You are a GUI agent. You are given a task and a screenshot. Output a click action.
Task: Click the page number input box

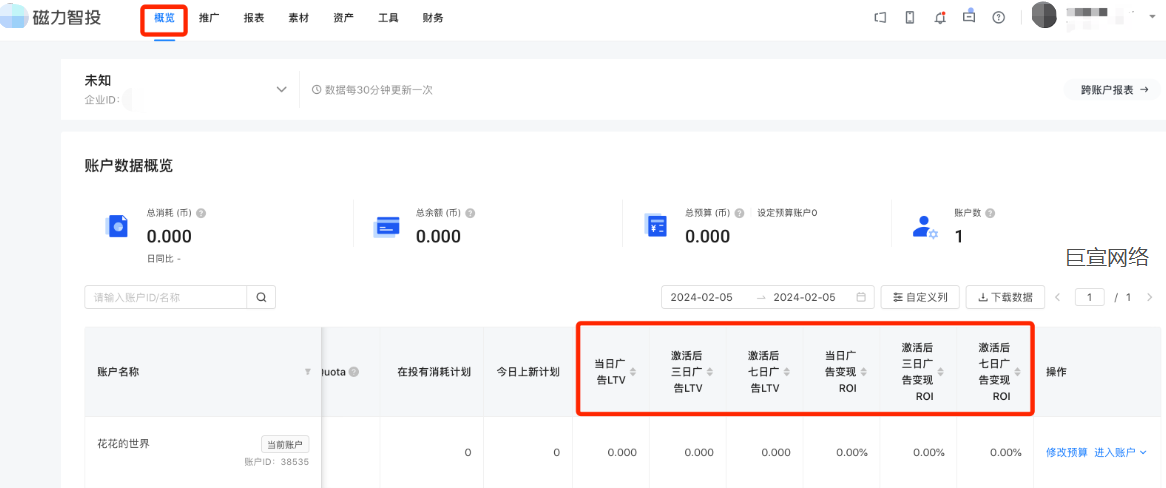pos(1090,298)
